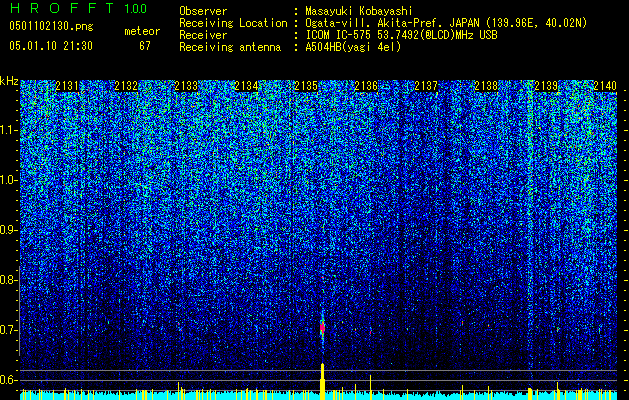Click the 'Observer' field label
629x400 pixels.
coord(203,11)
